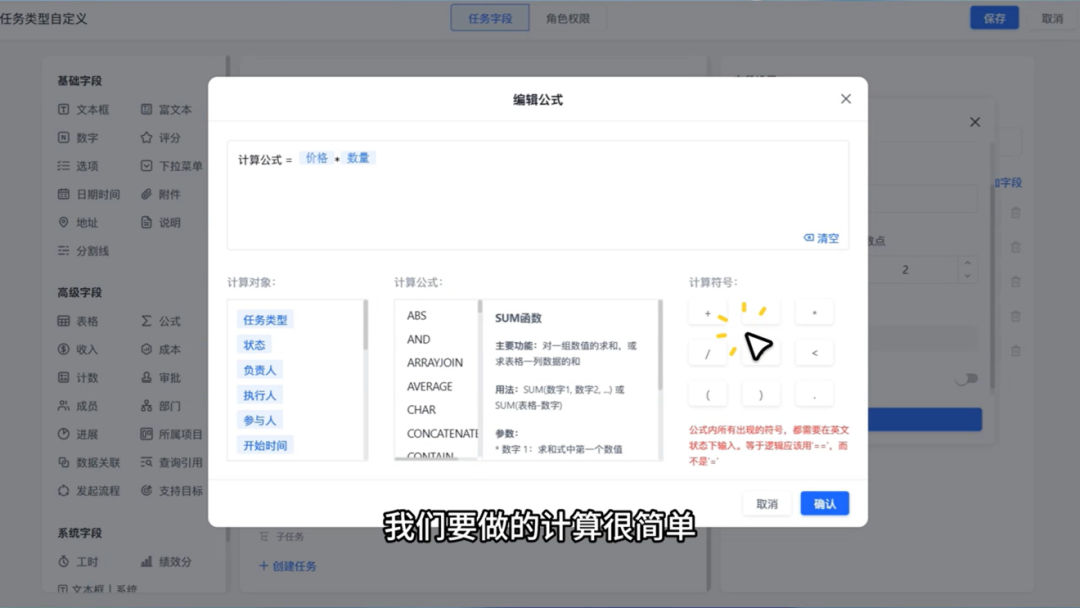Pick the 公式 sigma field icon
Image resolution: width=1080 pixels, height=608 pixels.
146,321
